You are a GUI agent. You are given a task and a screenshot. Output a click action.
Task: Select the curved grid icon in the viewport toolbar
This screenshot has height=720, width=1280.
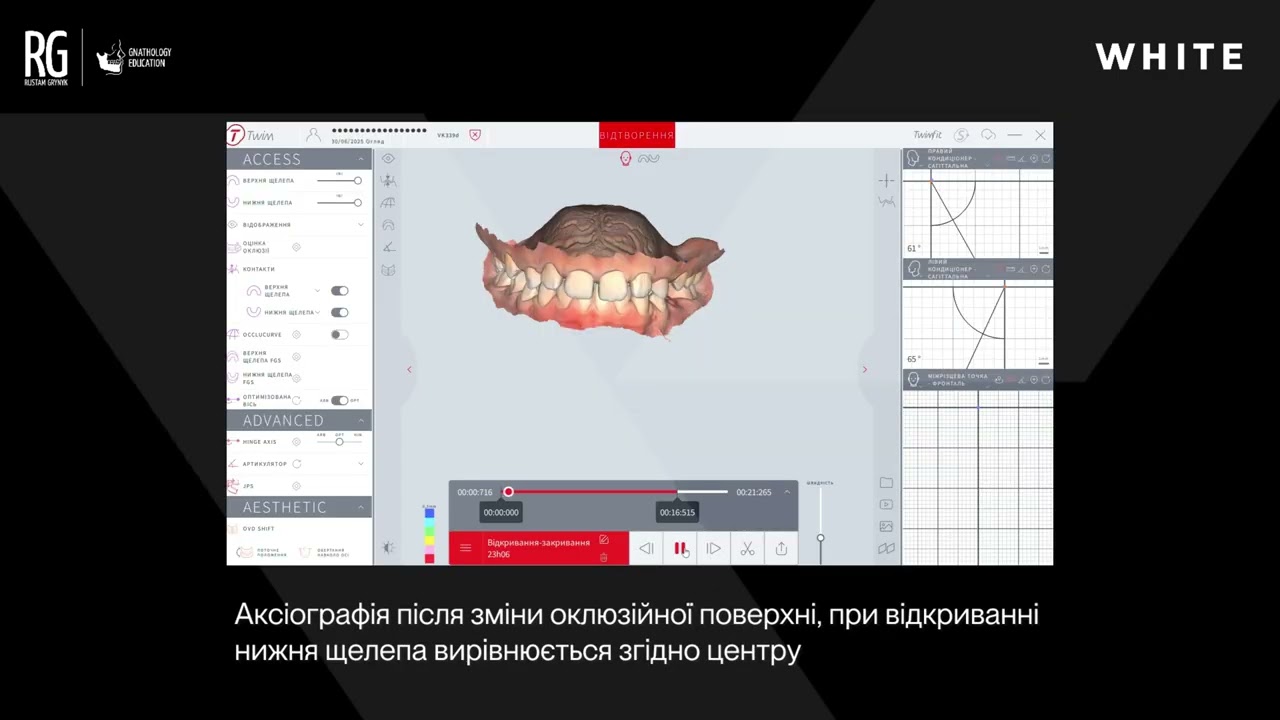[388, 203]
